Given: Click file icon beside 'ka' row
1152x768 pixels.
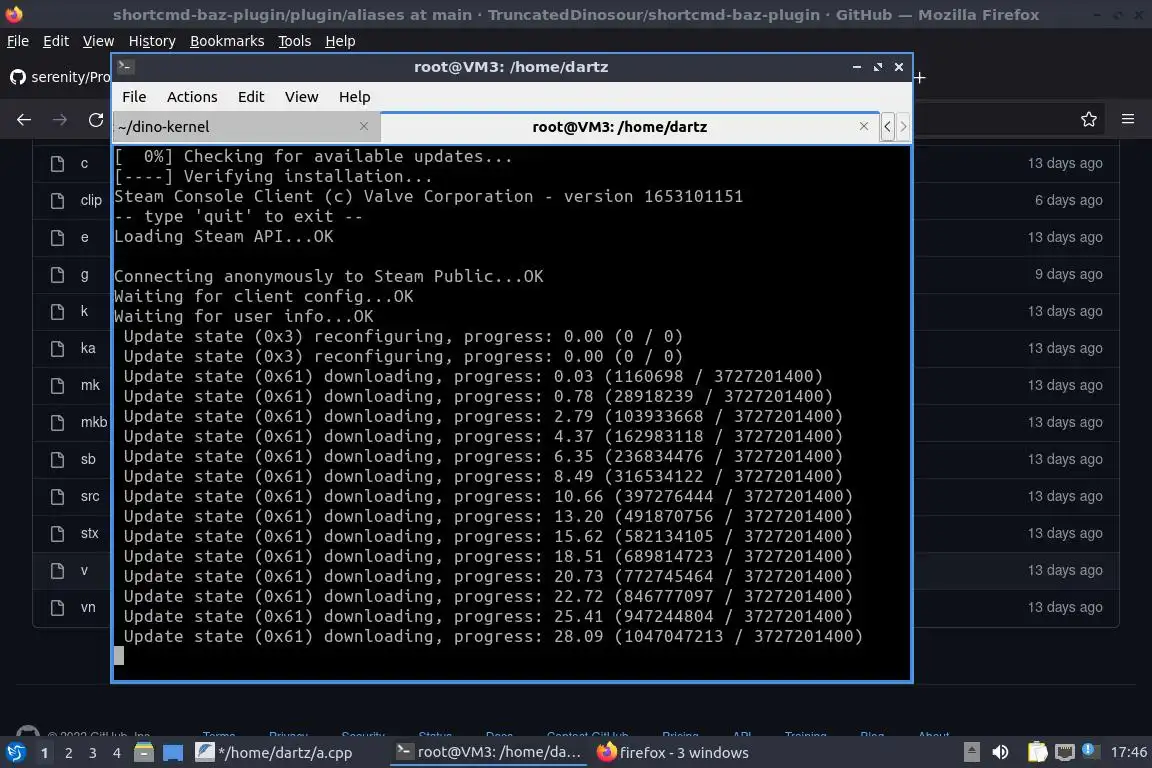Looking at the screenshot, I should click(x=57, y=348).
